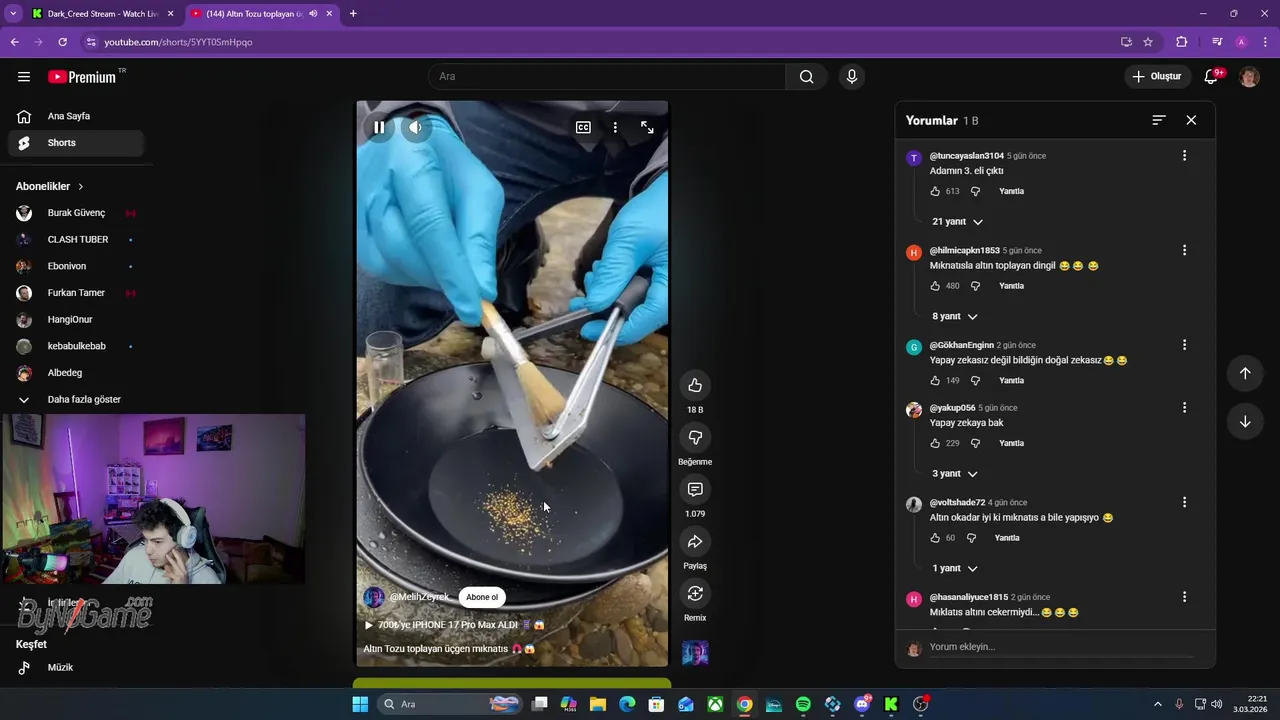
Task: Show hidden system tray icons
Action: click(1158, 704)
